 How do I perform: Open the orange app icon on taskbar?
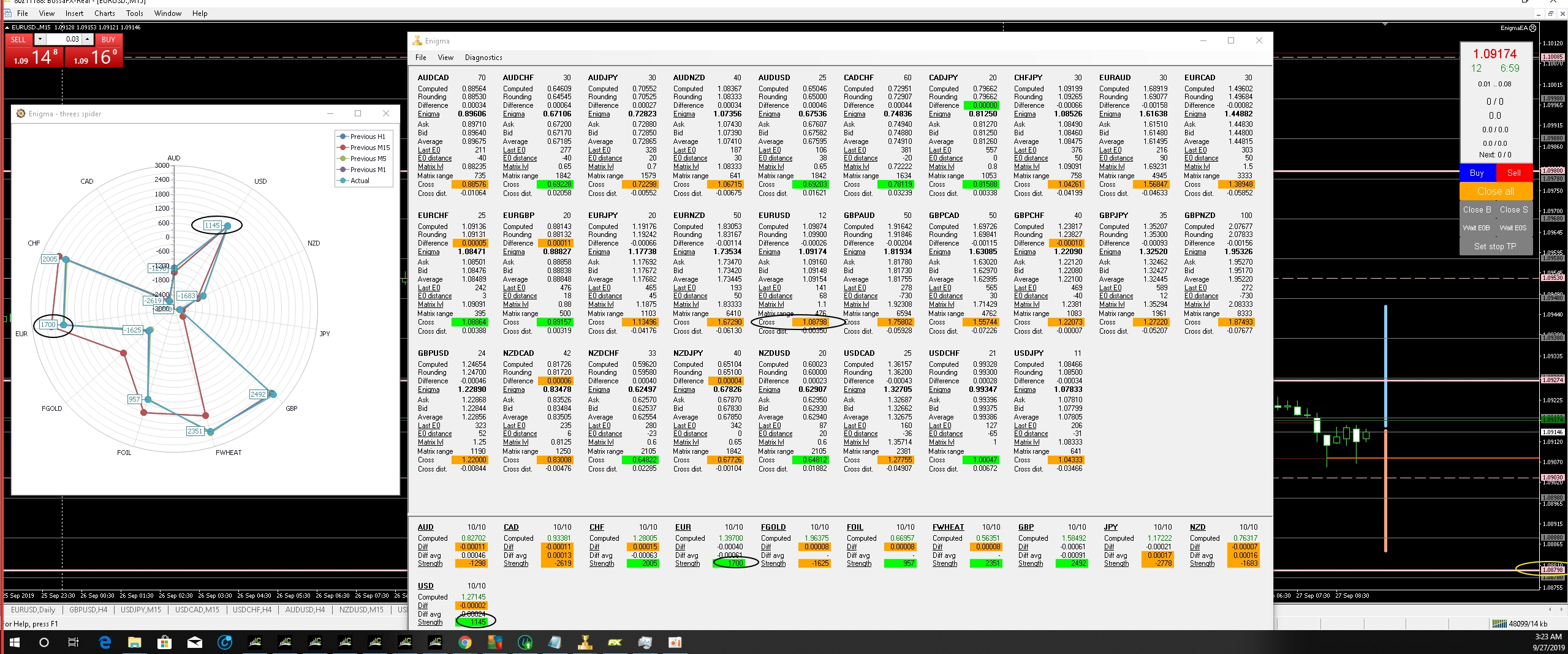pos(675,642)
